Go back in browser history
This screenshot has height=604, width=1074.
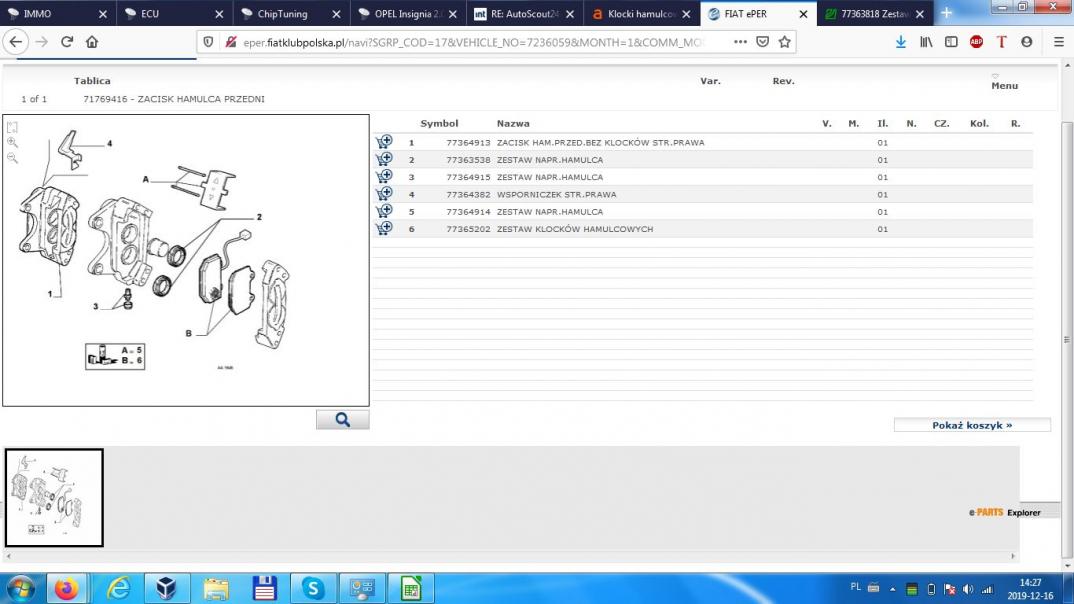point(16,42)
